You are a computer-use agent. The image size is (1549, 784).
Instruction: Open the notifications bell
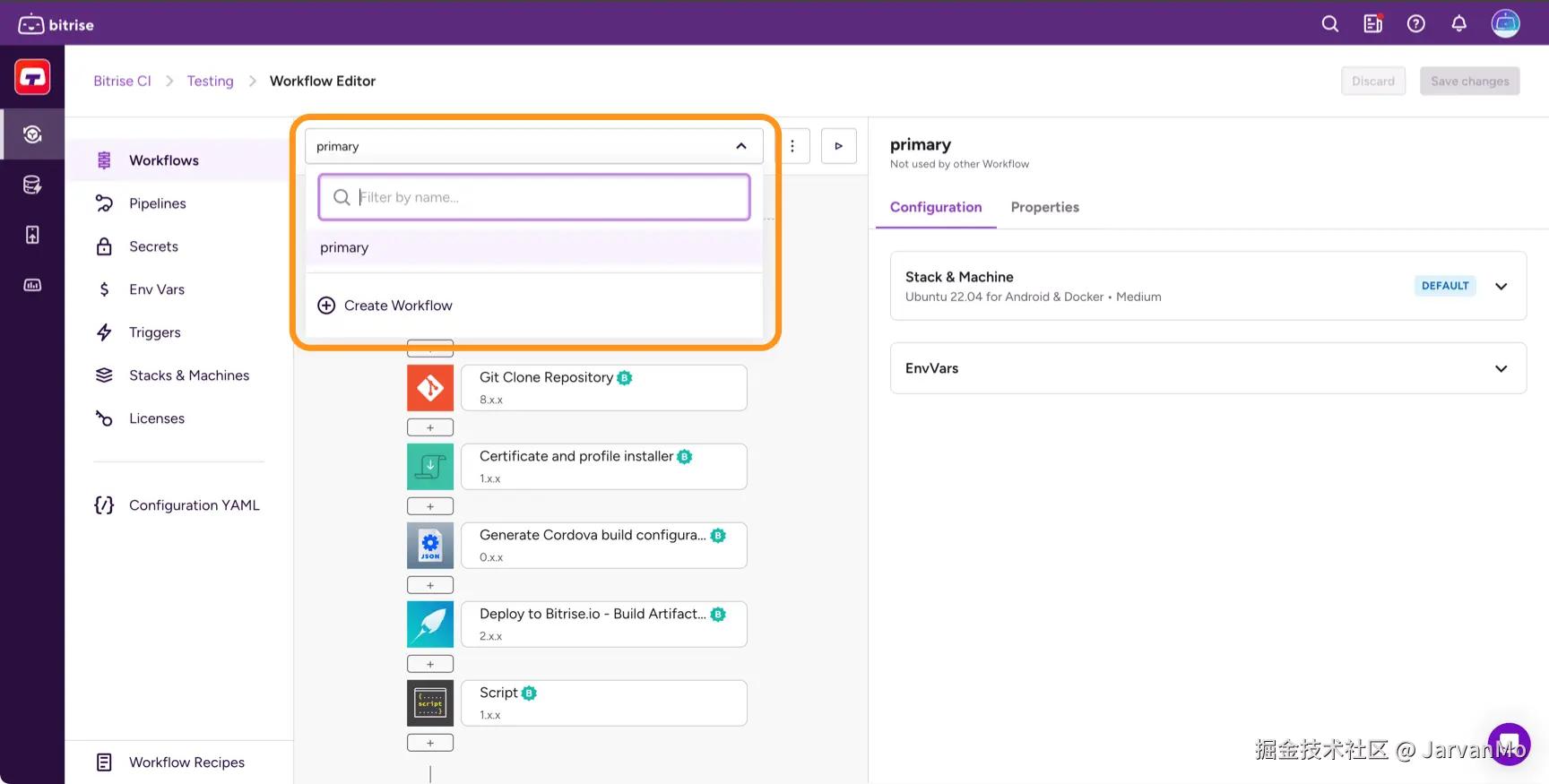[x=1458, y=24]
